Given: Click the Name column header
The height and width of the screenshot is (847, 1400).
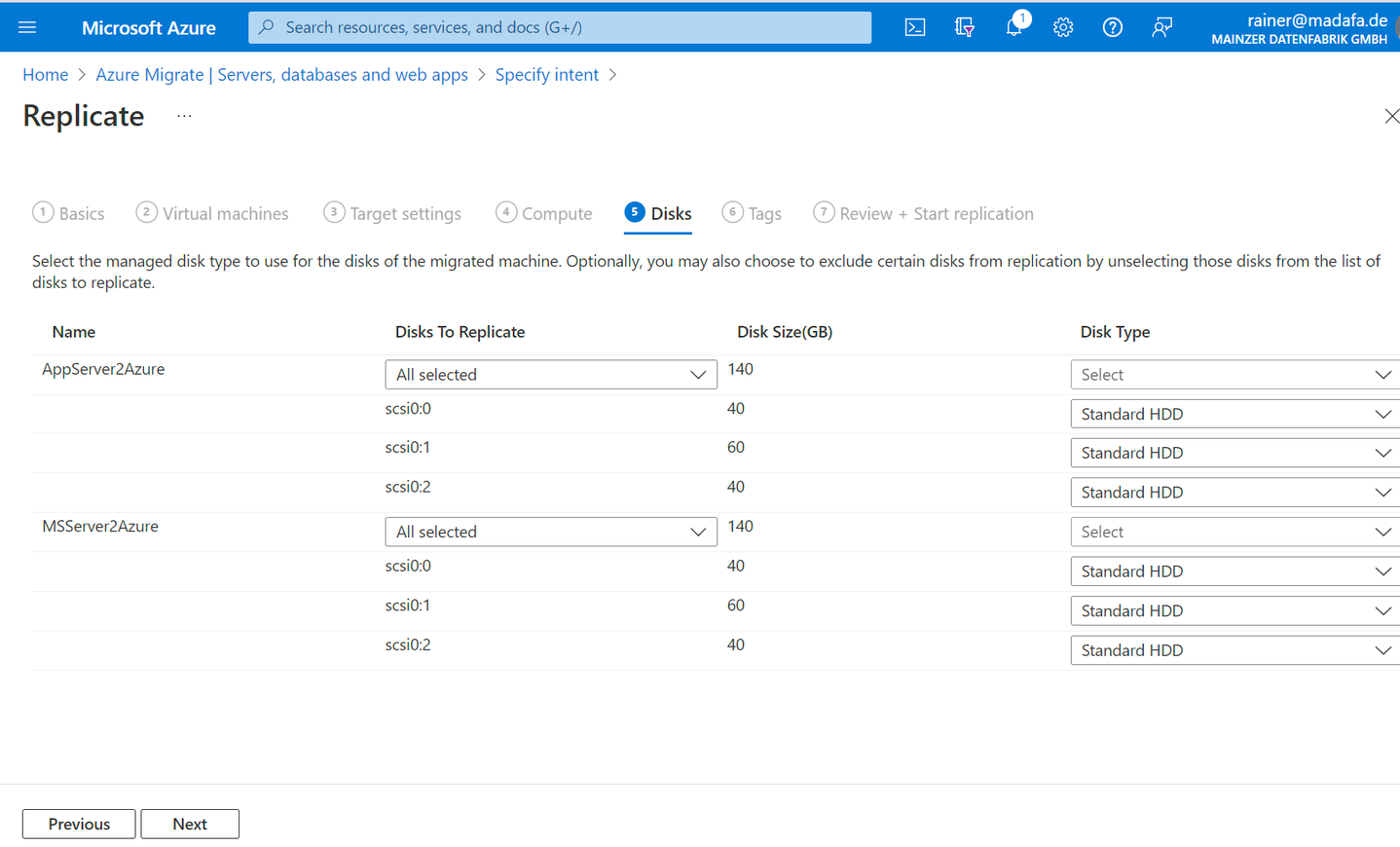Looking at the screenshot, I should point(74,332).
